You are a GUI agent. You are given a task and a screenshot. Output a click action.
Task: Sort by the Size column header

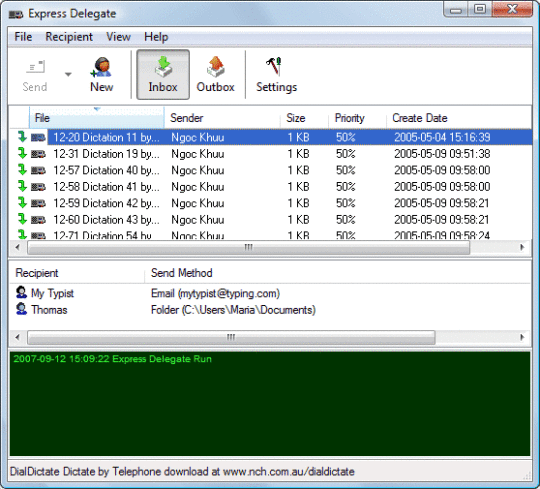coord(304,118)
